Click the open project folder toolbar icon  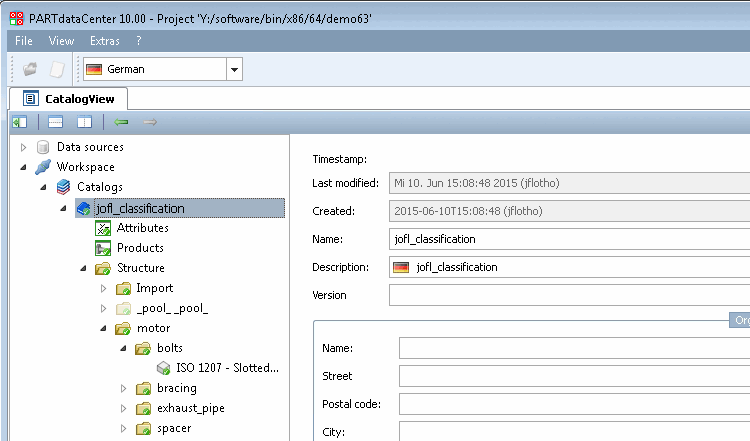31,69
